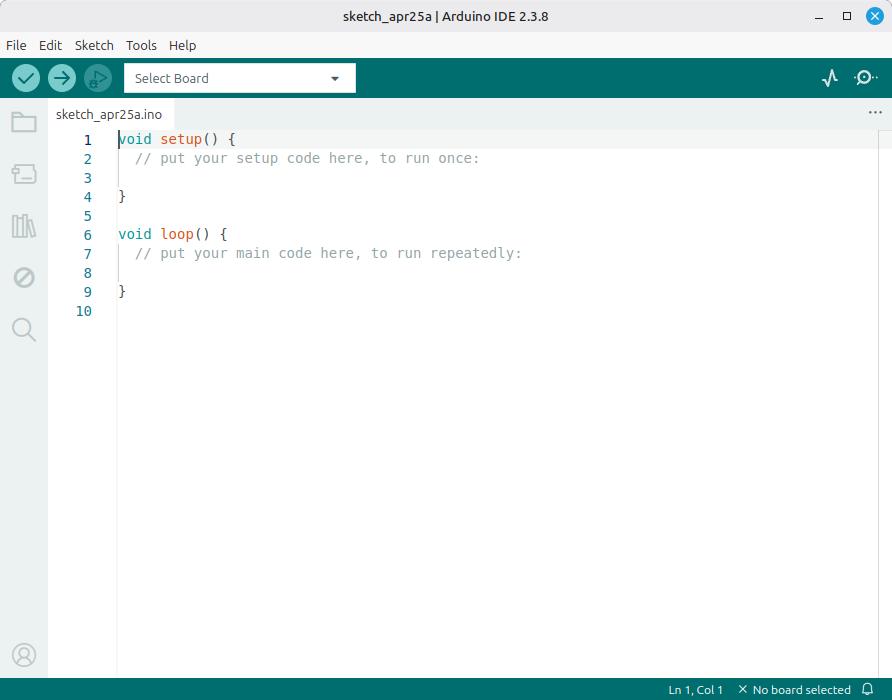Image resolution: width=892 pixels, height=700 pixels.
Task: Open the Library Manager books icon
Action: [x=24, y=226]
